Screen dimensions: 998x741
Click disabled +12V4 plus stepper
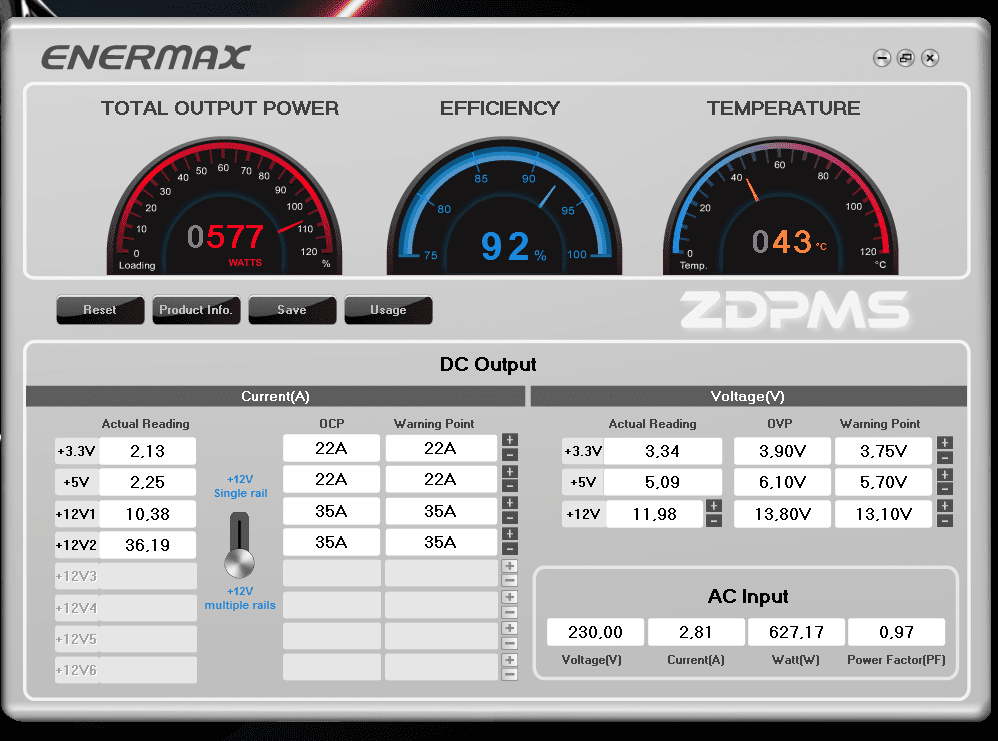(x=510, y=597)
